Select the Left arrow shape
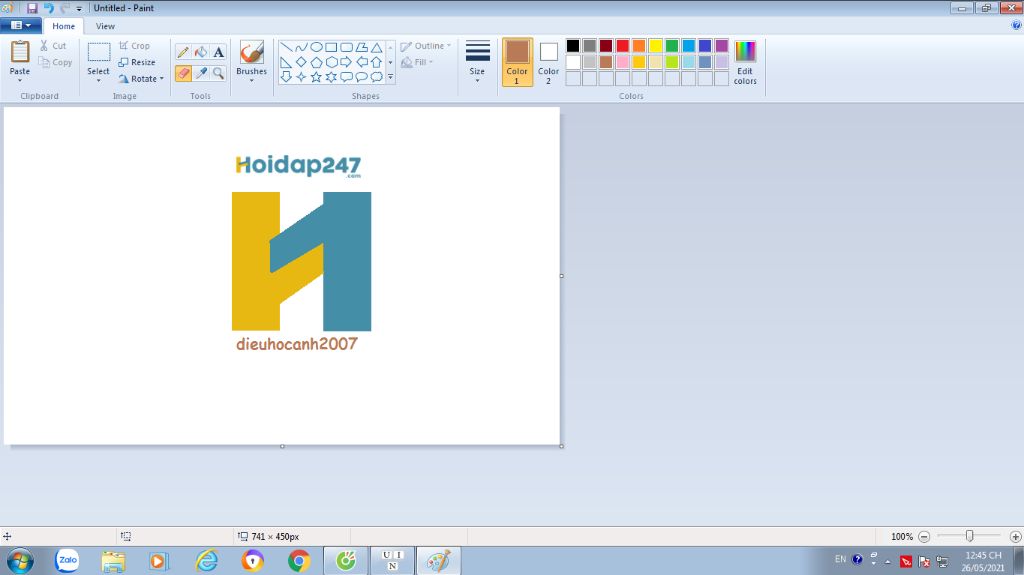1024x575 pixels. (361, 62)
